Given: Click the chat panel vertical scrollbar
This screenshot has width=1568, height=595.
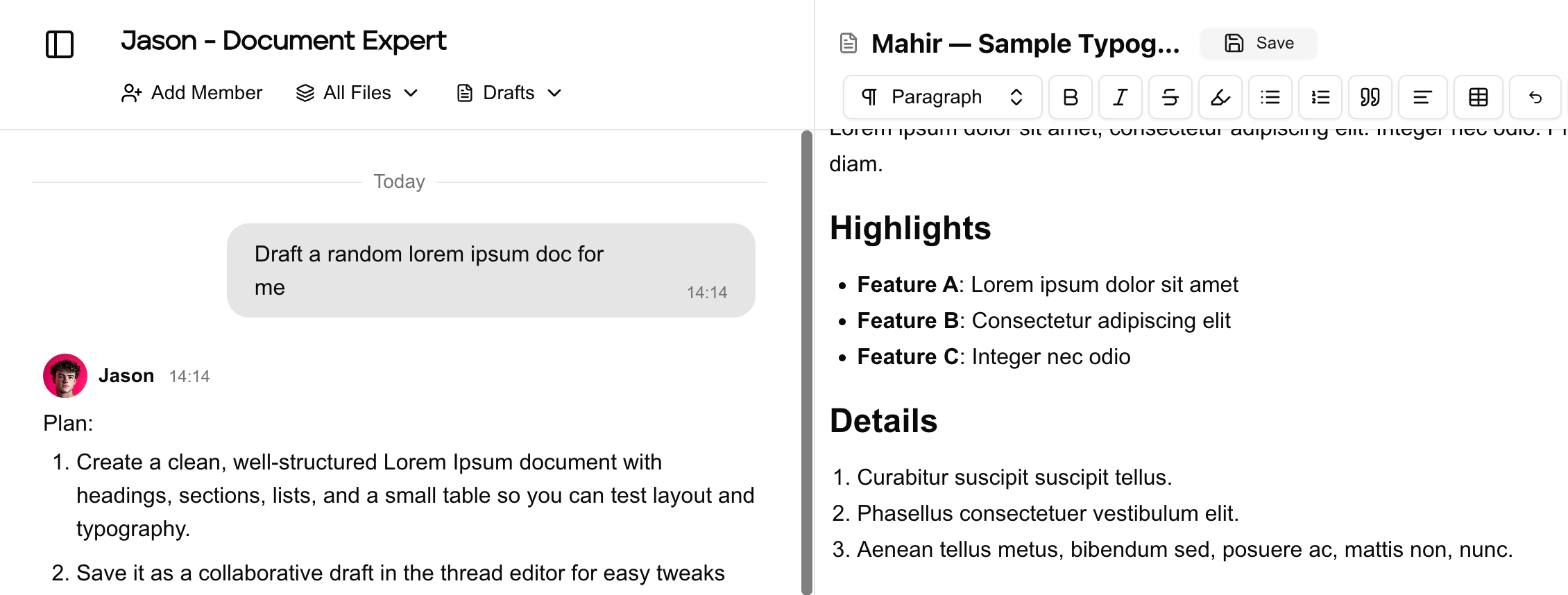Looking at the screenshot, I should [806, 361].
